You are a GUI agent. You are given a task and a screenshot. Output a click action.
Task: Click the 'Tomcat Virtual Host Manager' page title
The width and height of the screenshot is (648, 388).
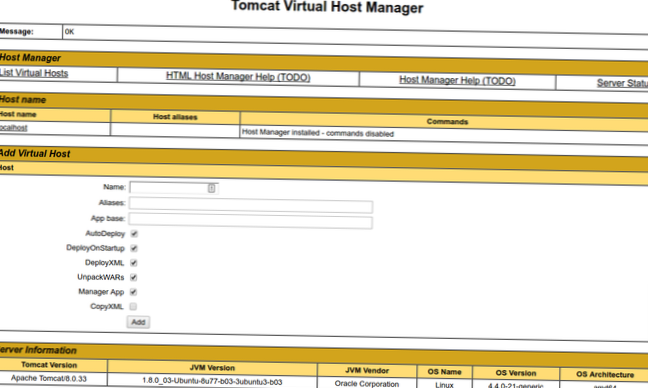pyautogui.click(x=327, y=7)
